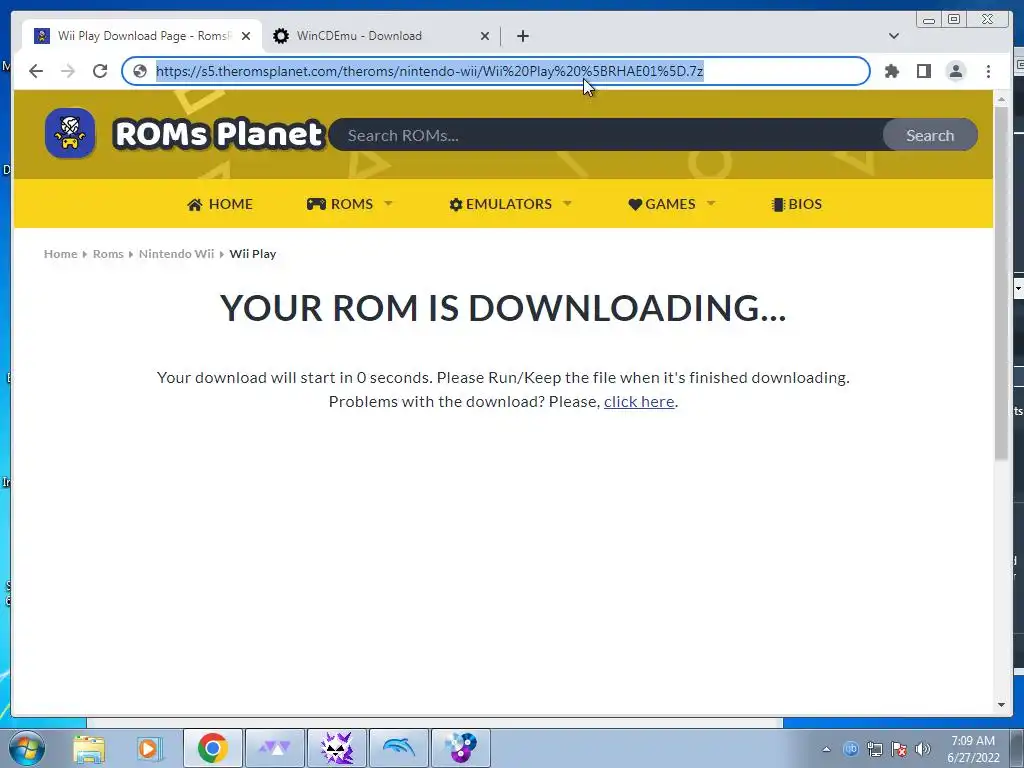Click the ROMs Planet title text
Viewport: 1024px width, 768px height.
(218, 134)
